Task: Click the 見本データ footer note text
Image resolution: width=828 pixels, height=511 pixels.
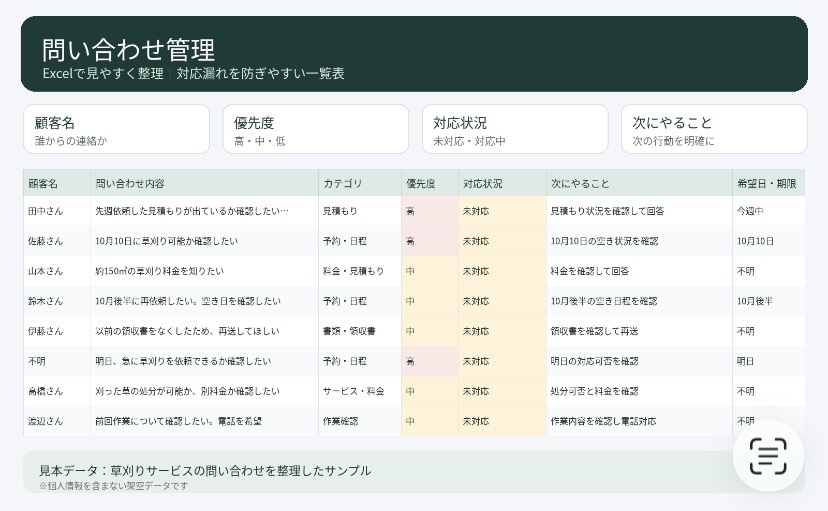Action: [205, 470]
